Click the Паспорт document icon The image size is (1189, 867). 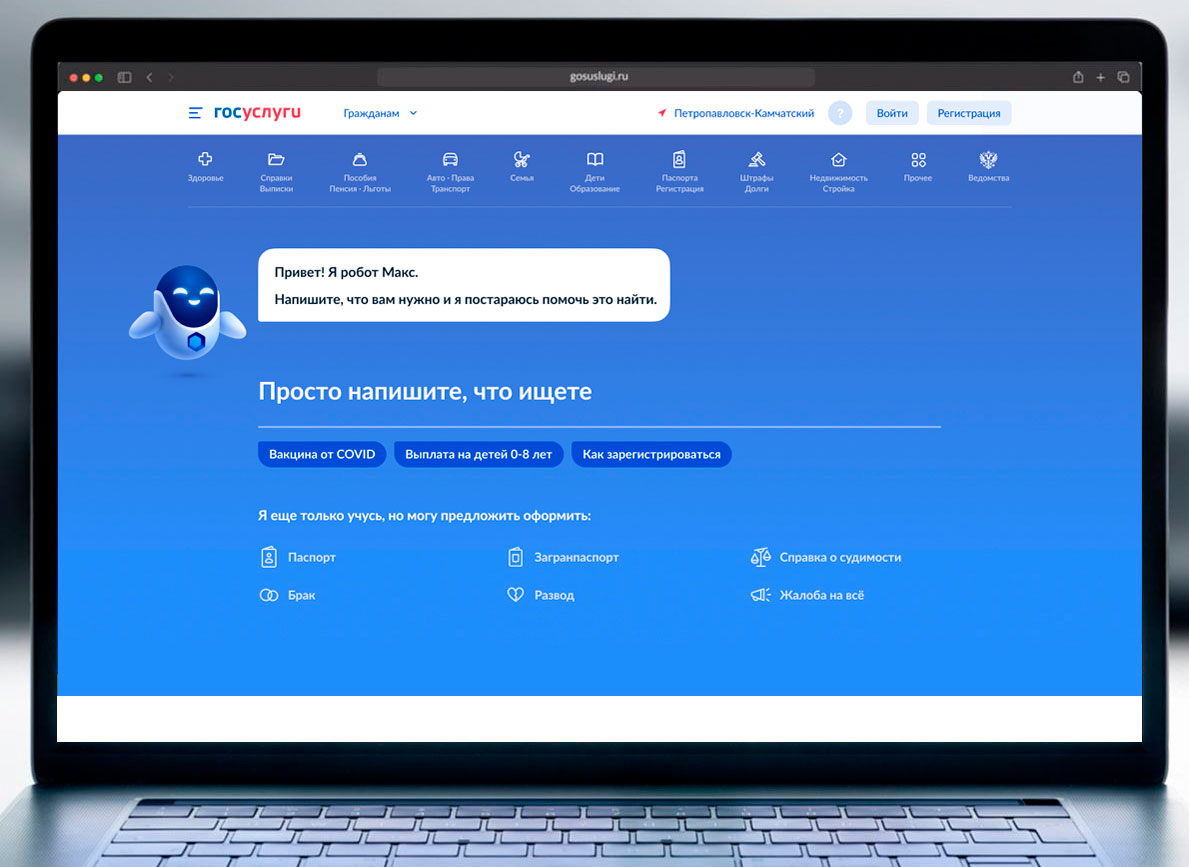pos(268,557)
